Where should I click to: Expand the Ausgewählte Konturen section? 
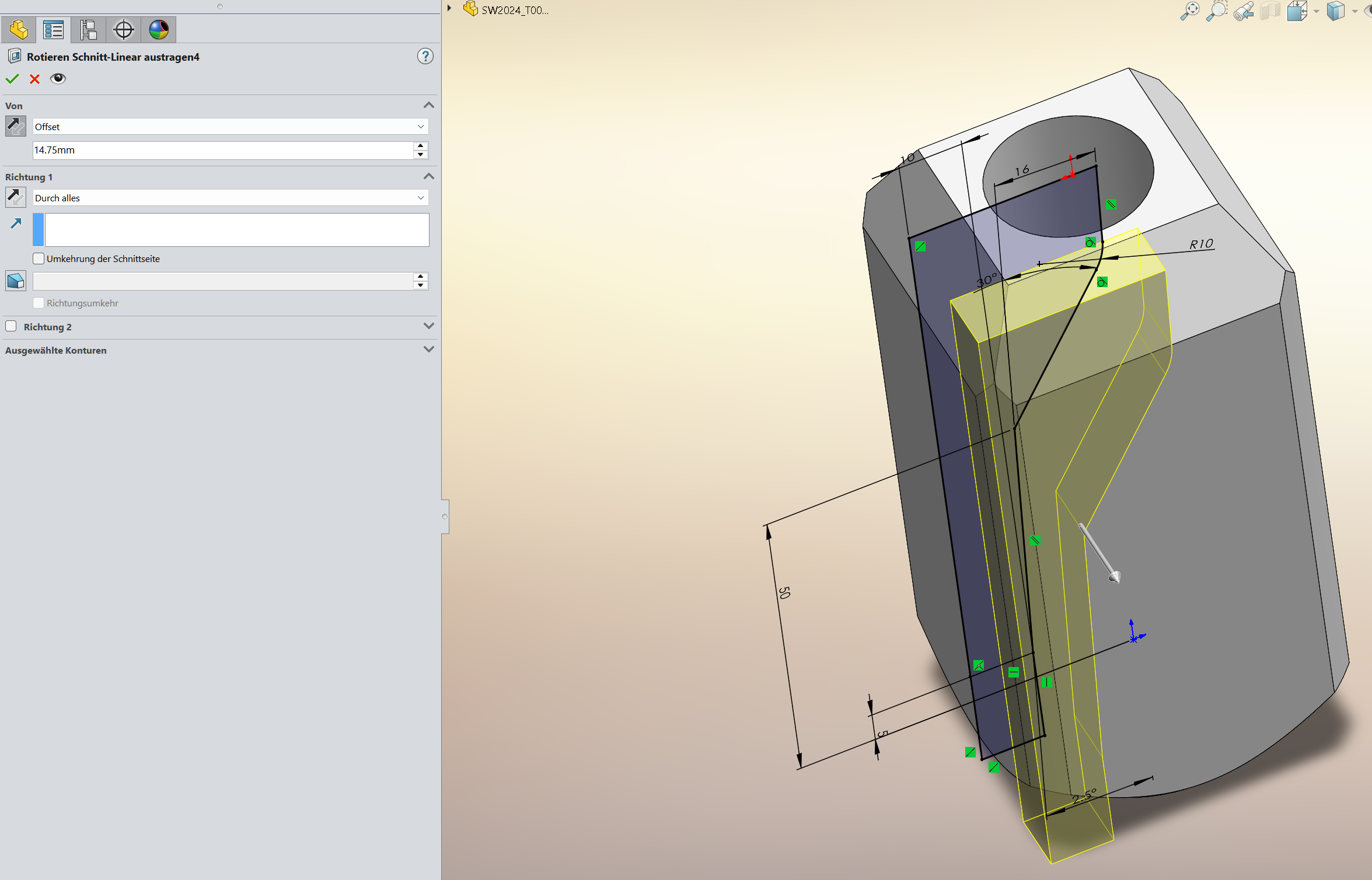pos(428,350)
